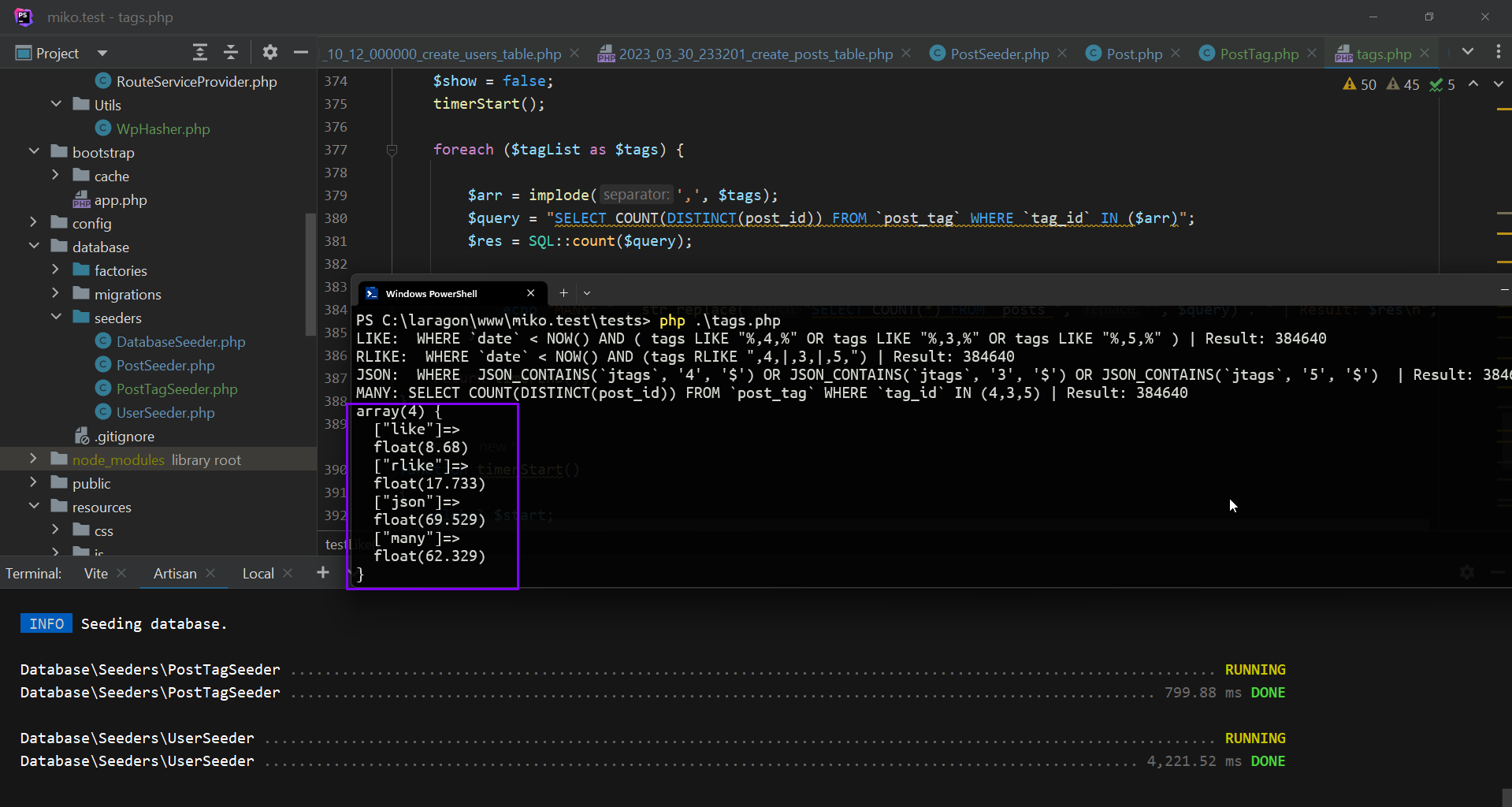
Task: Close the PostSeeder.php editor tab
Action: point(1062,54)
